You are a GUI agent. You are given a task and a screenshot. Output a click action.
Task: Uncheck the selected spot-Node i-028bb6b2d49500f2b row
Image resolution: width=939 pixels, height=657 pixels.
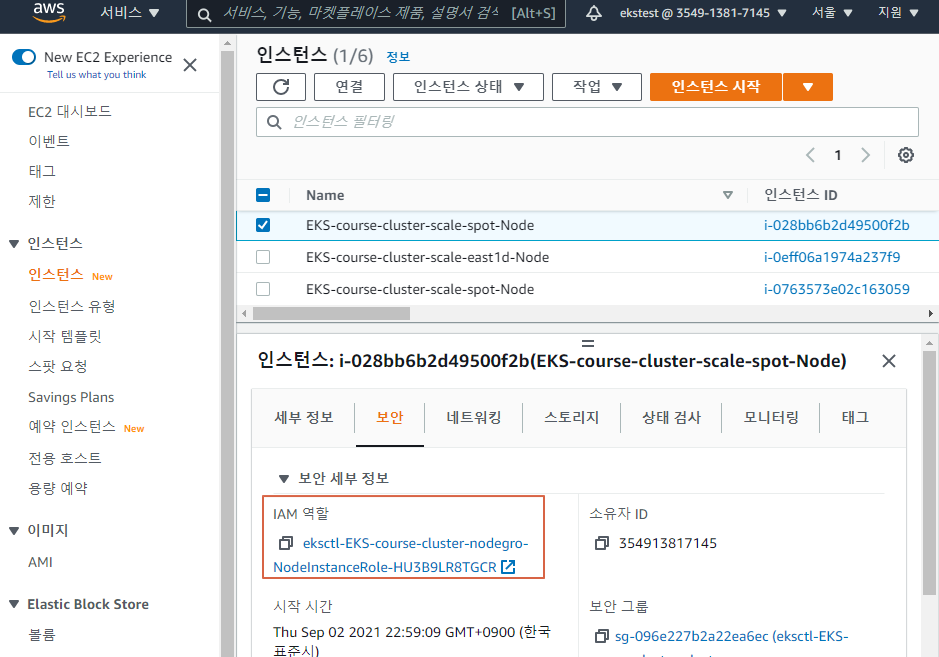click(x=263, y=225)
